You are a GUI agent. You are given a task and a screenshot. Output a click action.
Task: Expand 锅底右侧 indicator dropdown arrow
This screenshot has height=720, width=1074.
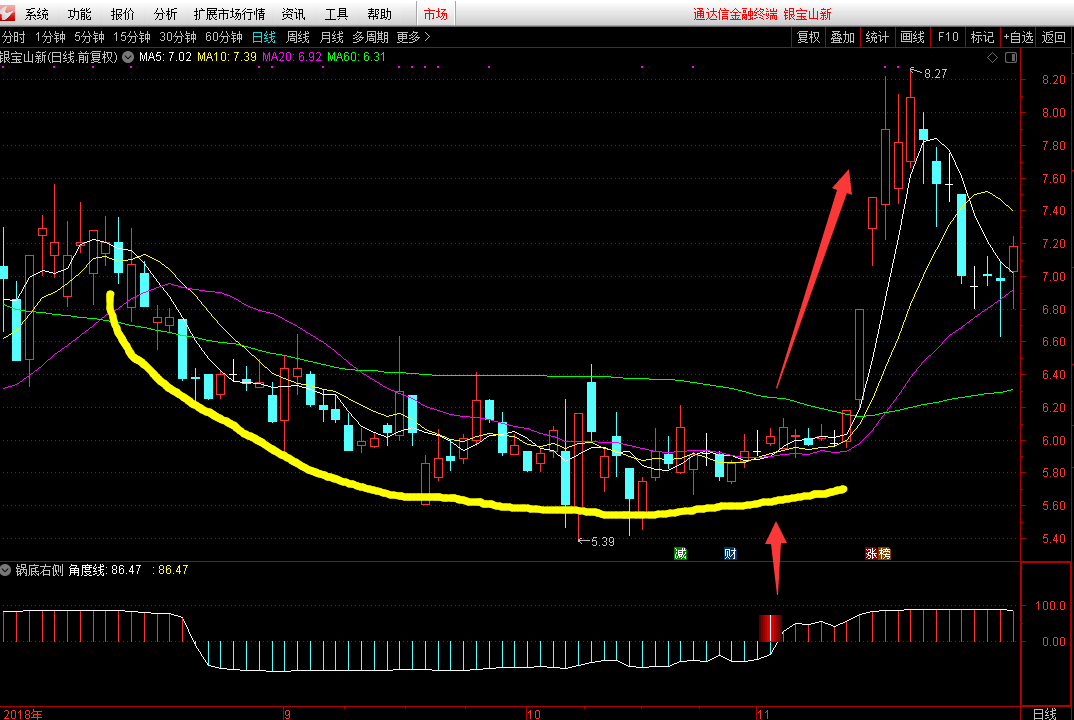point(5,570)
